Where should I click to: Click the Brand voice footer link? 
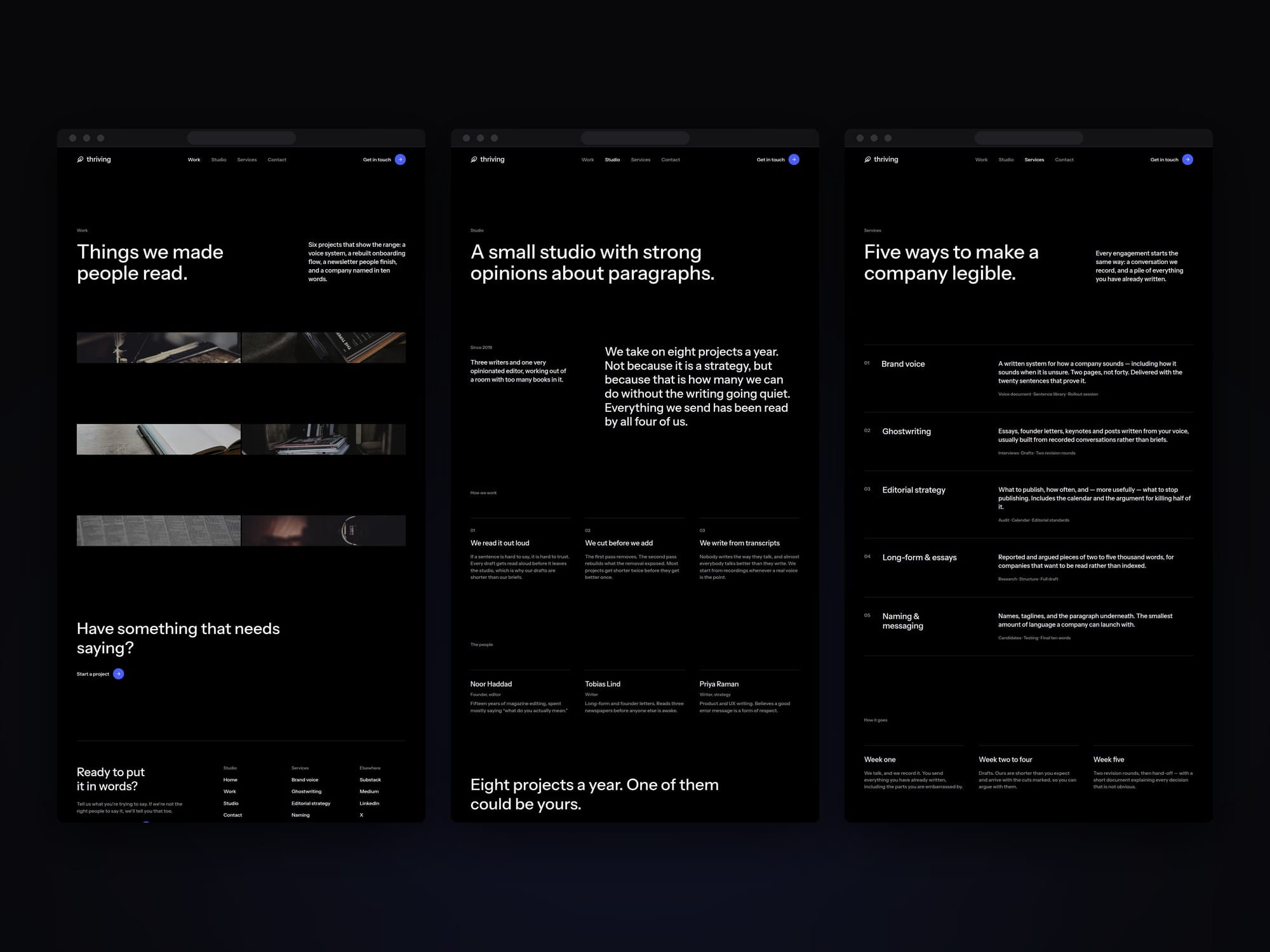(x=305, y=780)
